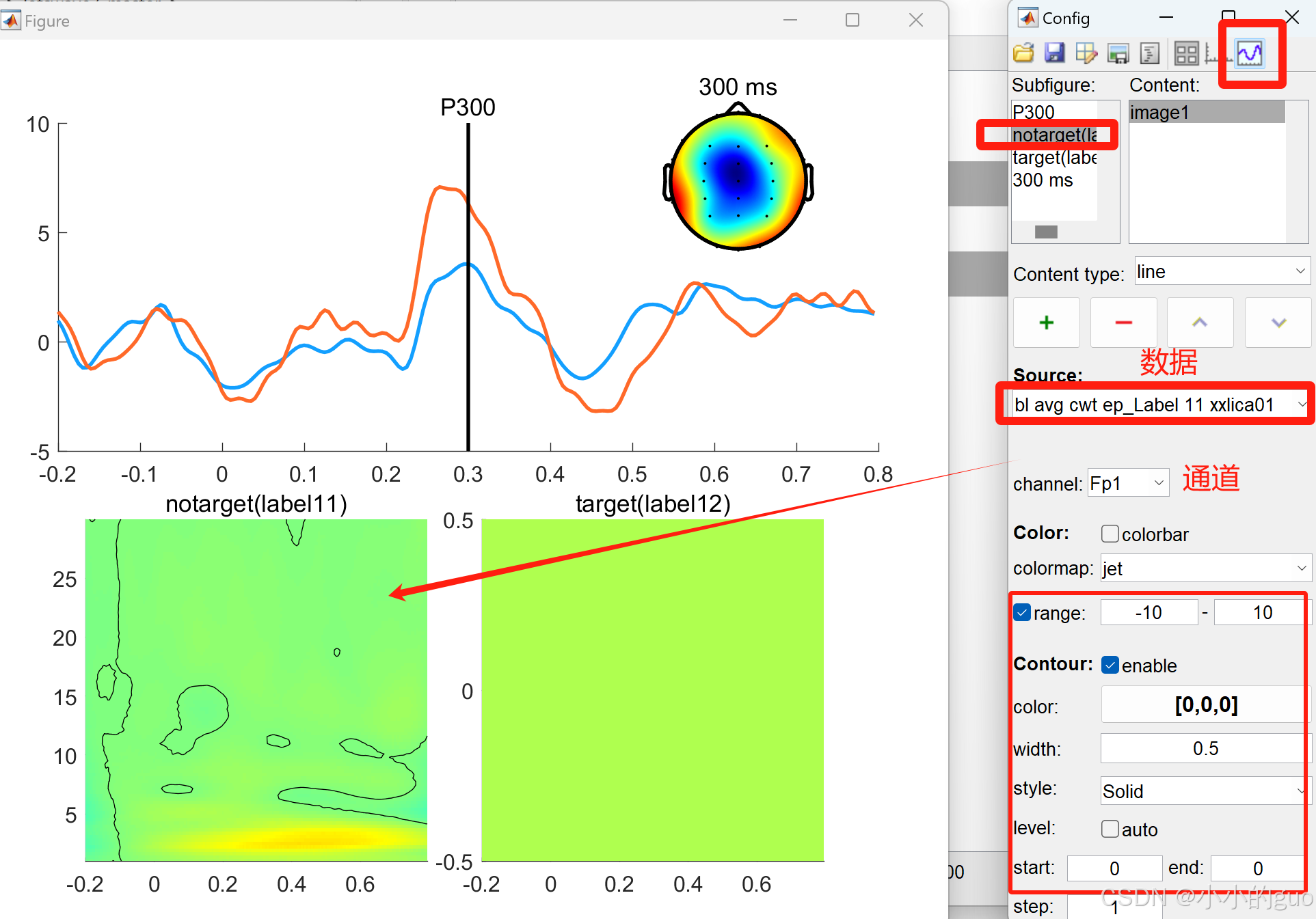Select P300 in the Subfigure list
This screenshot has height=919, width=1316.
coord(1054,112)
